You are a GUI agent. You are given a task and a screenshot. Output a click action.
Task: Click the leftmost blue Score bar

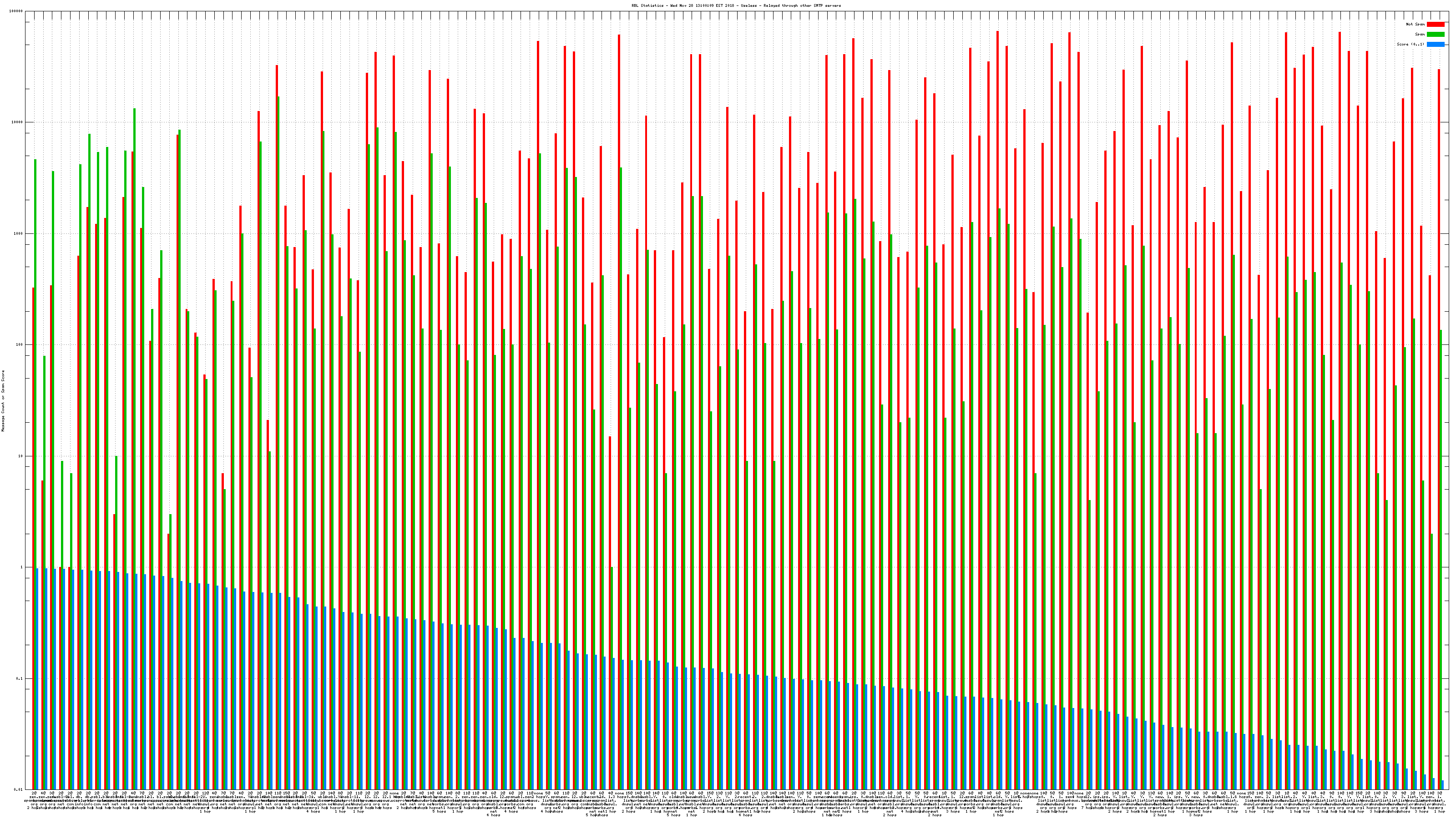click(37, 678)
